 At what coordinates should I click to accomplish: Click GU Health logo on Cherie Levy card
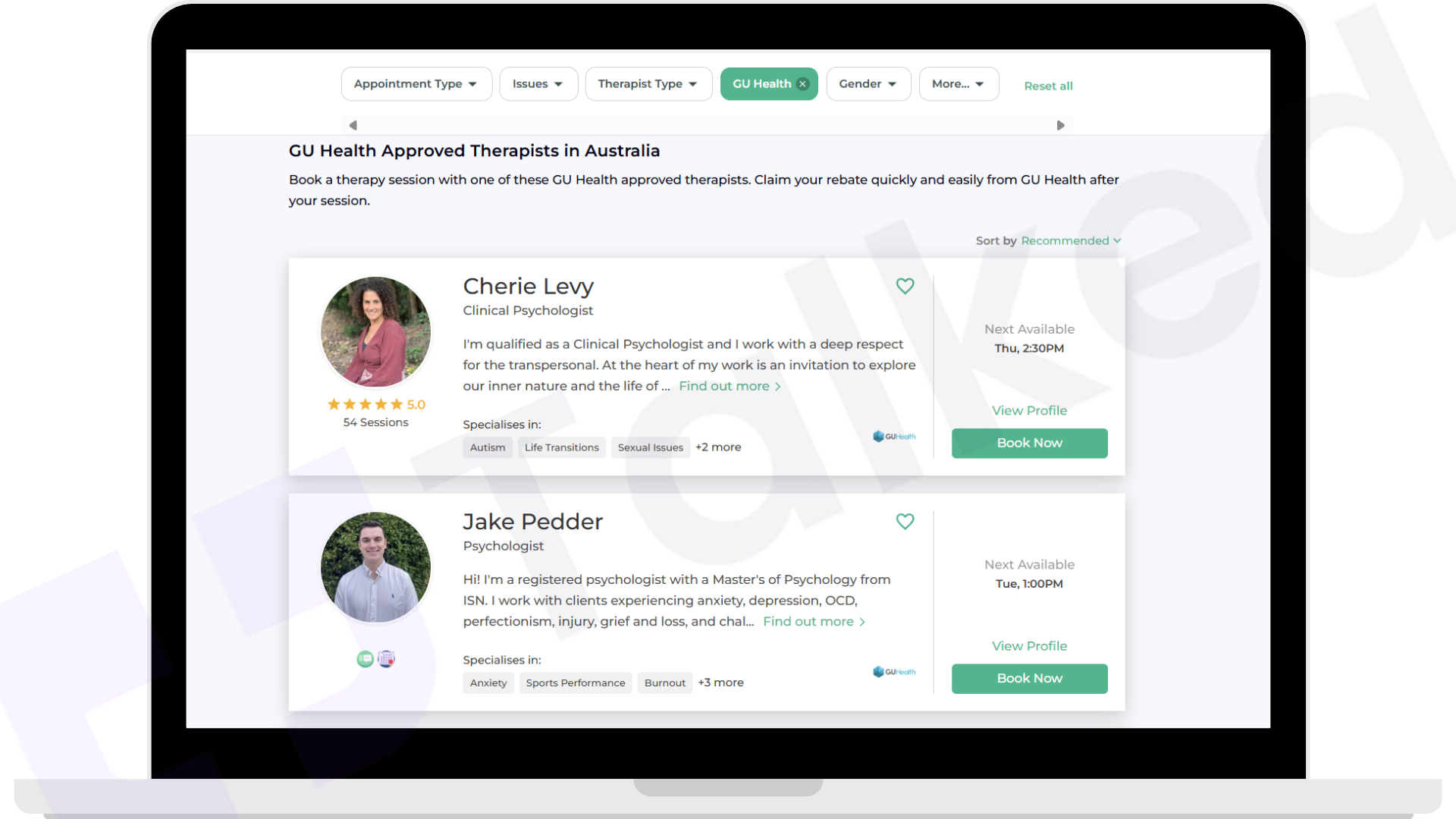click(x=894, y=436)
